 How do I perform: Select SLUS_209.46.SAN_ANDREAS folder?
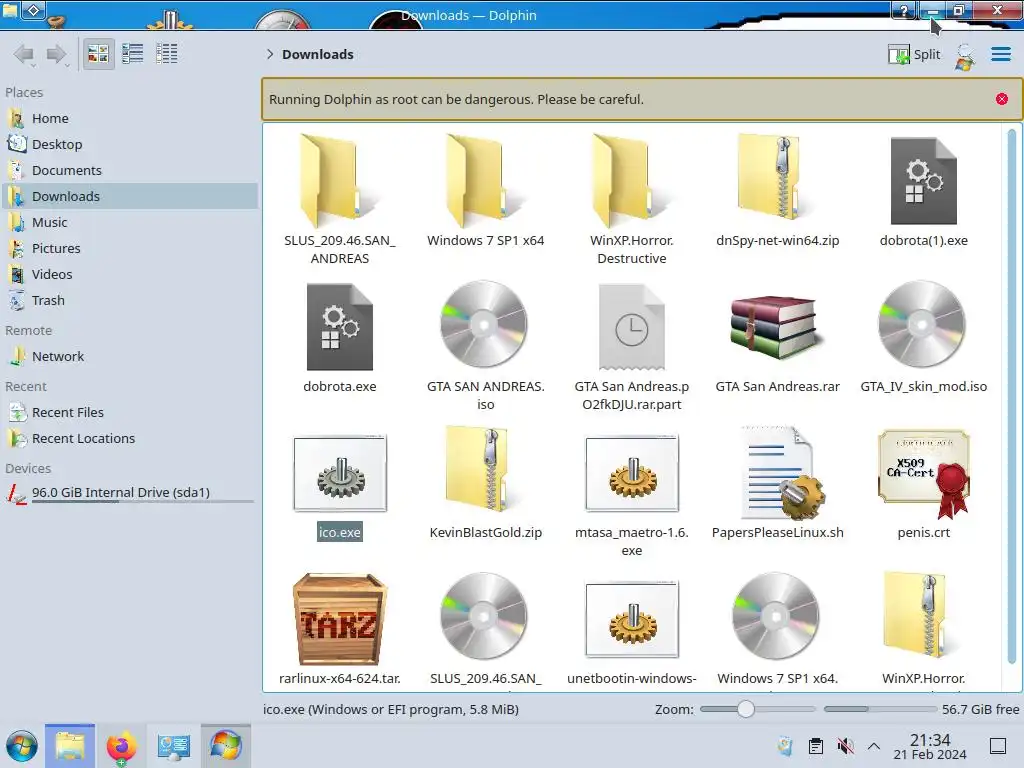(340, 199)
